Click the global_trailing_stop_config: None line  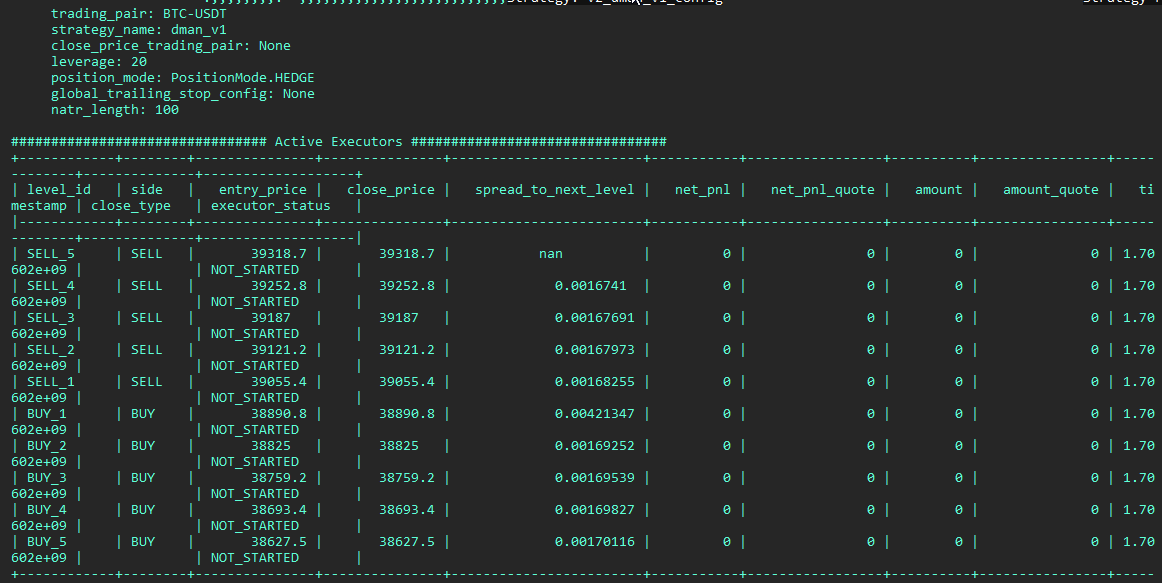click(x=183, y=94)
